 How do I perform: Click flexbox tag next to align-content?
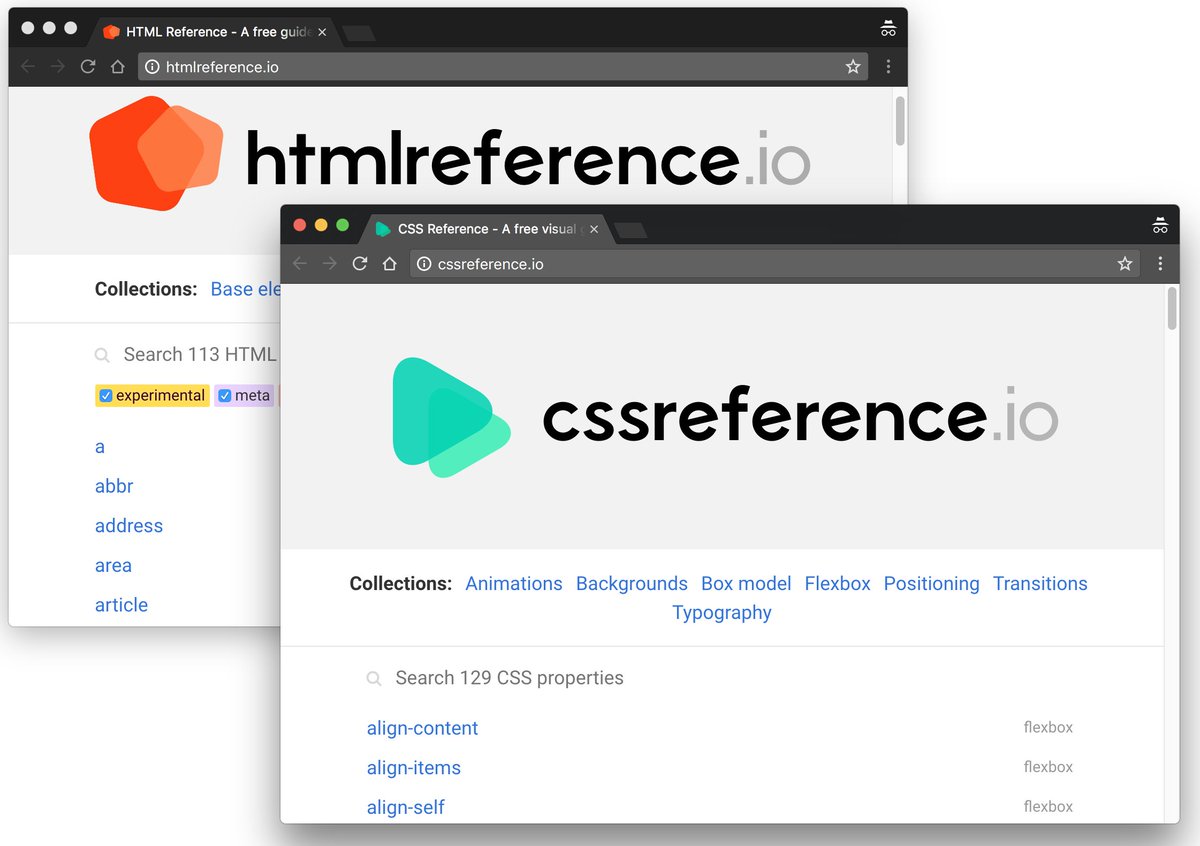pyautogui.click(x=1048, y=728)
